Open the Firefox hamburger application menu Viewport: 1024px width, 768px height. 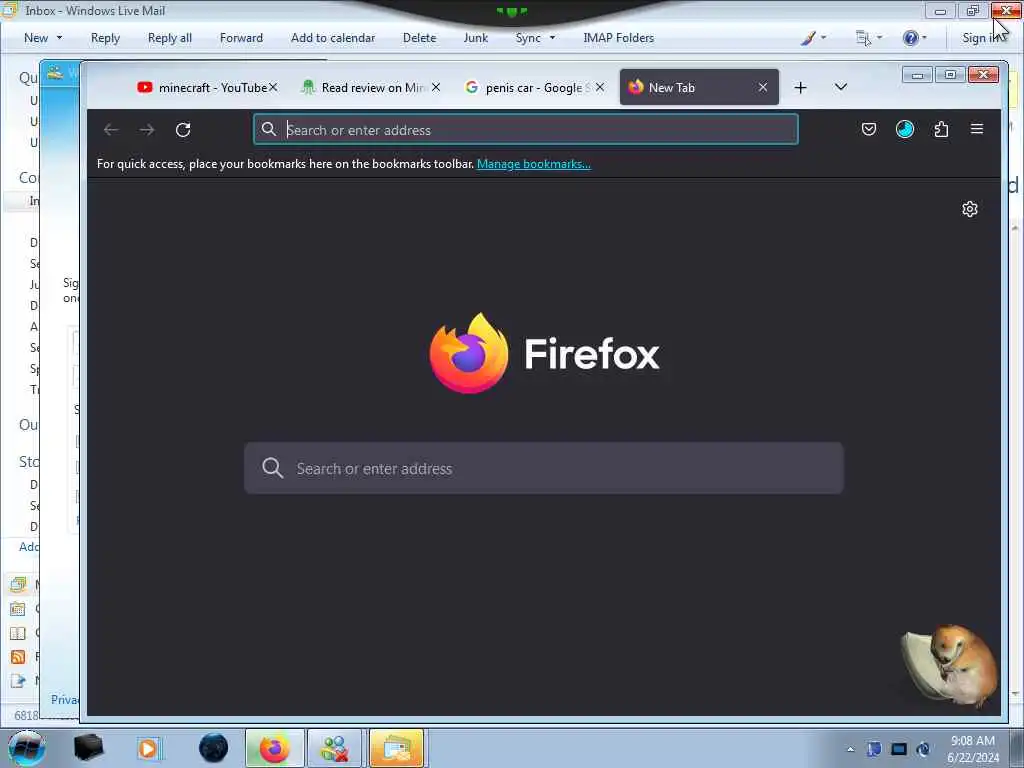coord(977,129)
